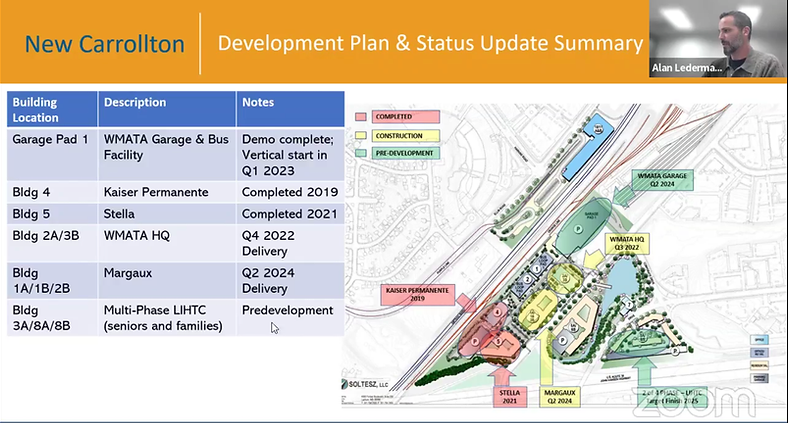The width and height of the screenshot is (788, 423).
Task: Click the 'Description' column header
Action: [x=167, y=110]
